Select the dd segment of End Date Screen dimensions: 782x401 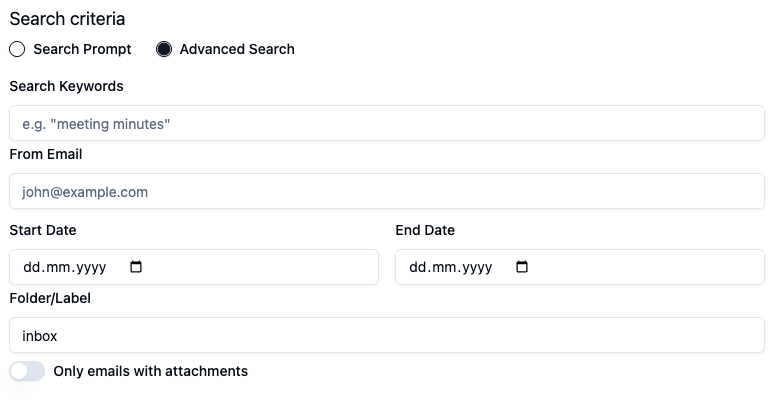point(417,267)
